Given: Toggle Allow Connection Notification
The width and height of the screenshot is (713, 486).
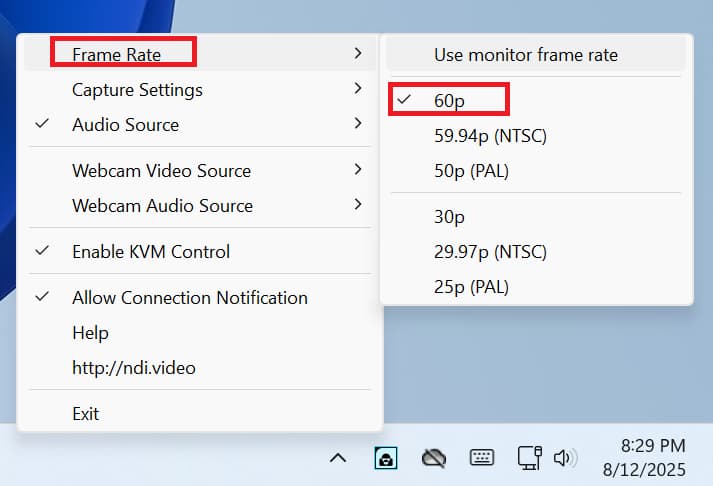Looking at the screenshot, I should click(189, 297).
